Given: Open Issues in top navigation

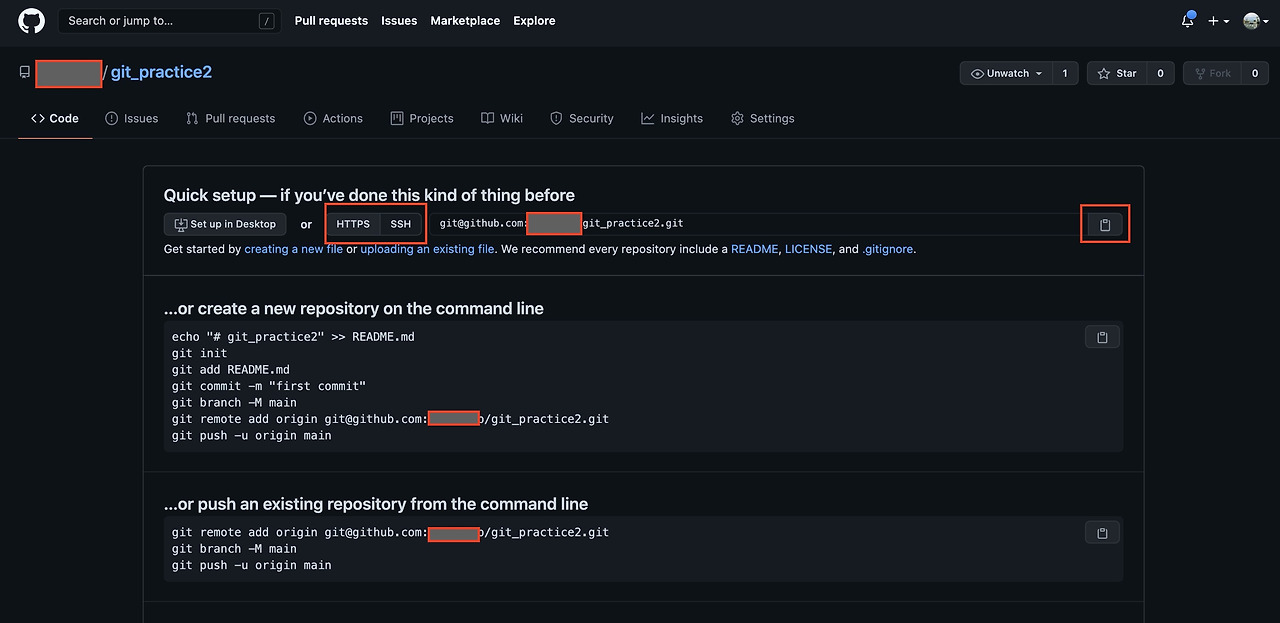Looking at the screenshot, I should tap(399, 21).
